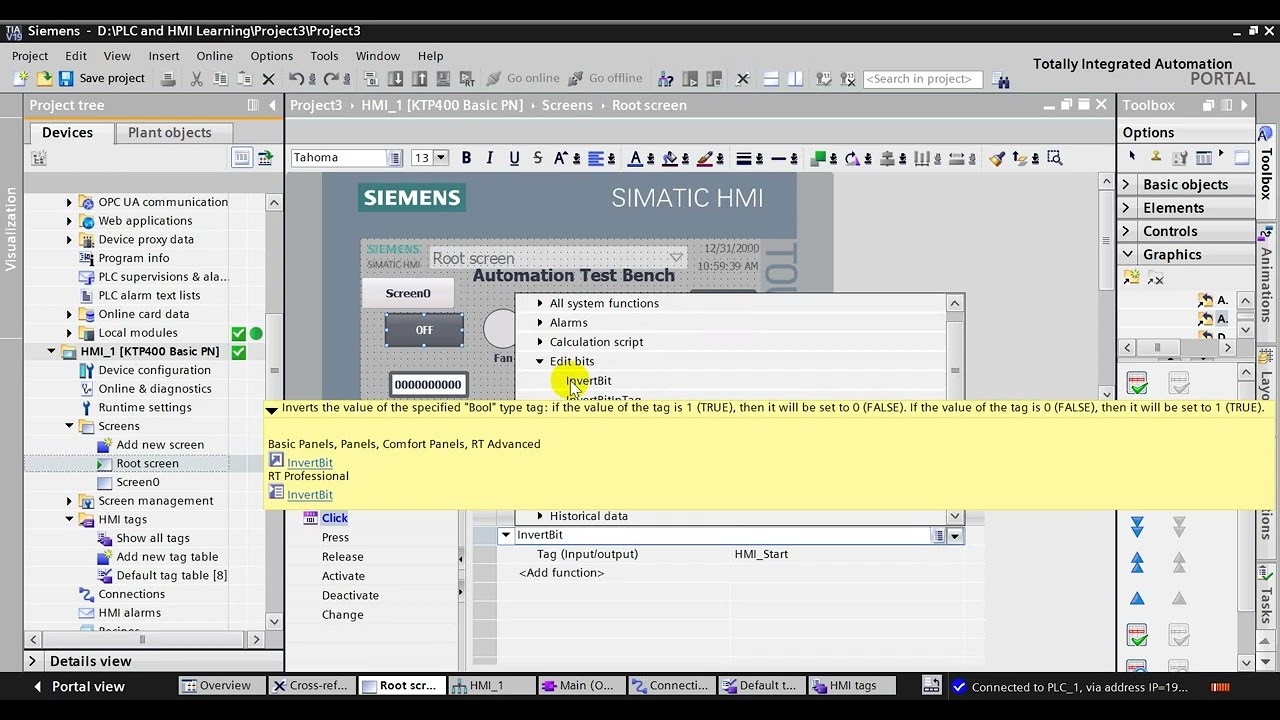Click the Print icon in toolbar
The height and width of the screenshot is (720, 1280).
pos(168,78)
